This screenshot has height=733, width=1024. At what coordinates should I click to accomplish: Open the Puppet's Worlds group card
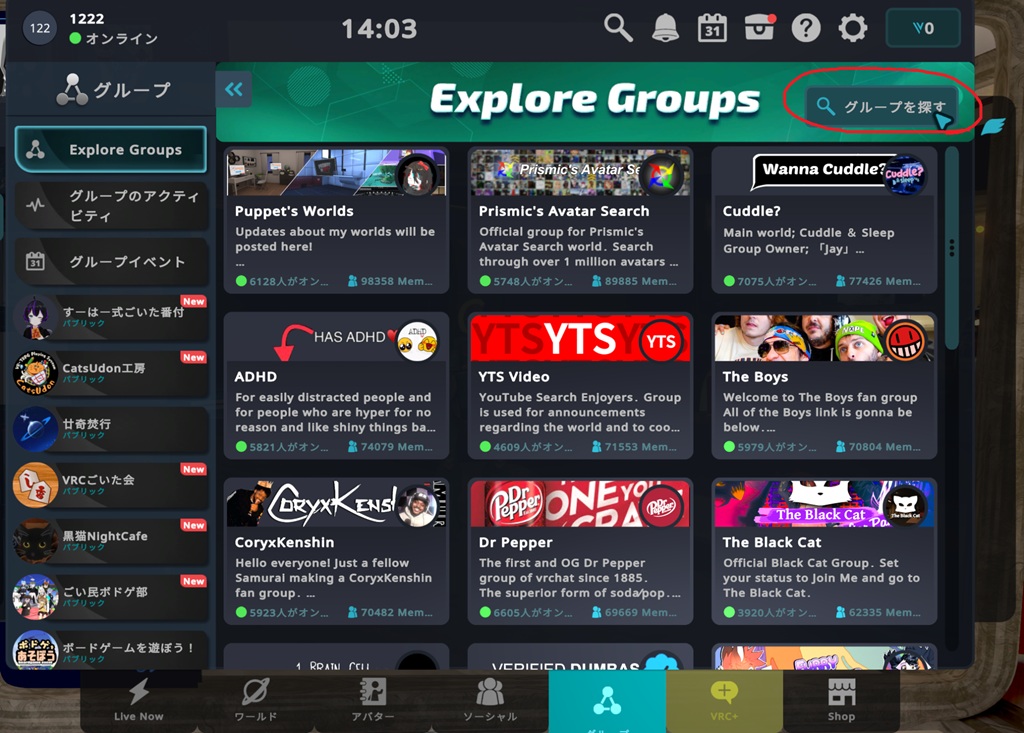(336, 220)
